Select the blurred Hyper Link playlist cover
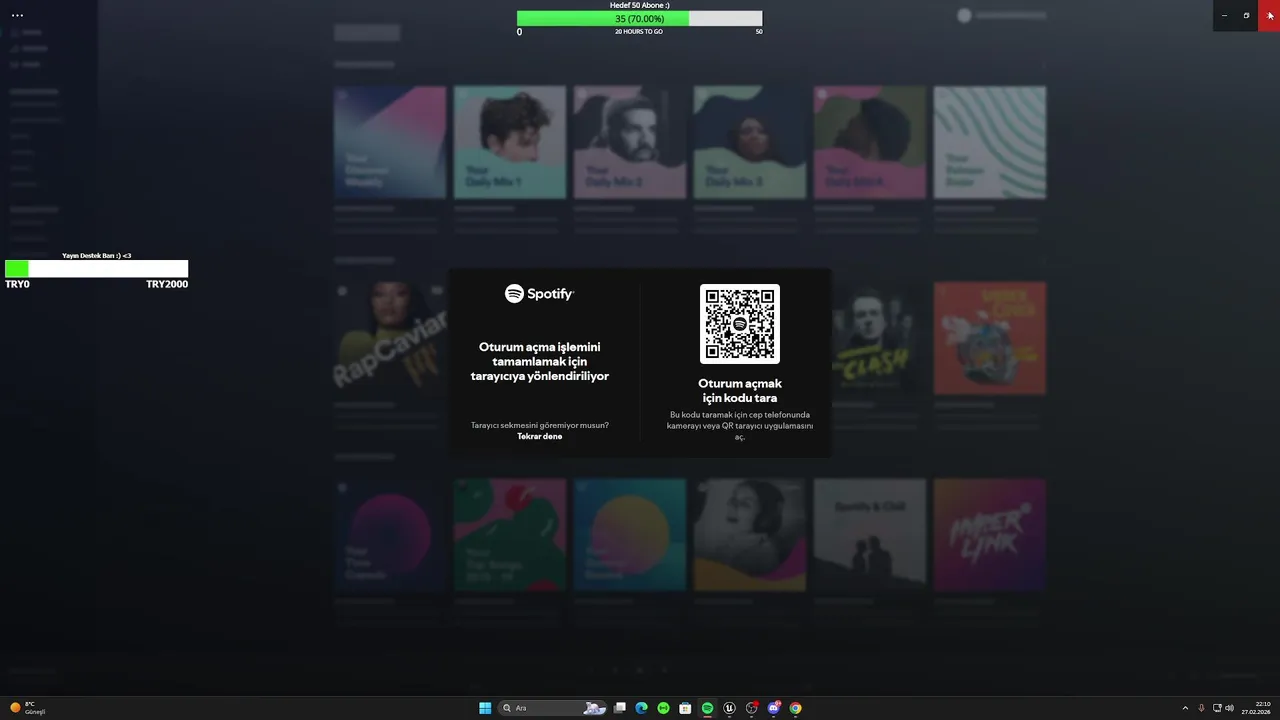Viewport: 1280px width, 720px height. click(x=990, y=534)
